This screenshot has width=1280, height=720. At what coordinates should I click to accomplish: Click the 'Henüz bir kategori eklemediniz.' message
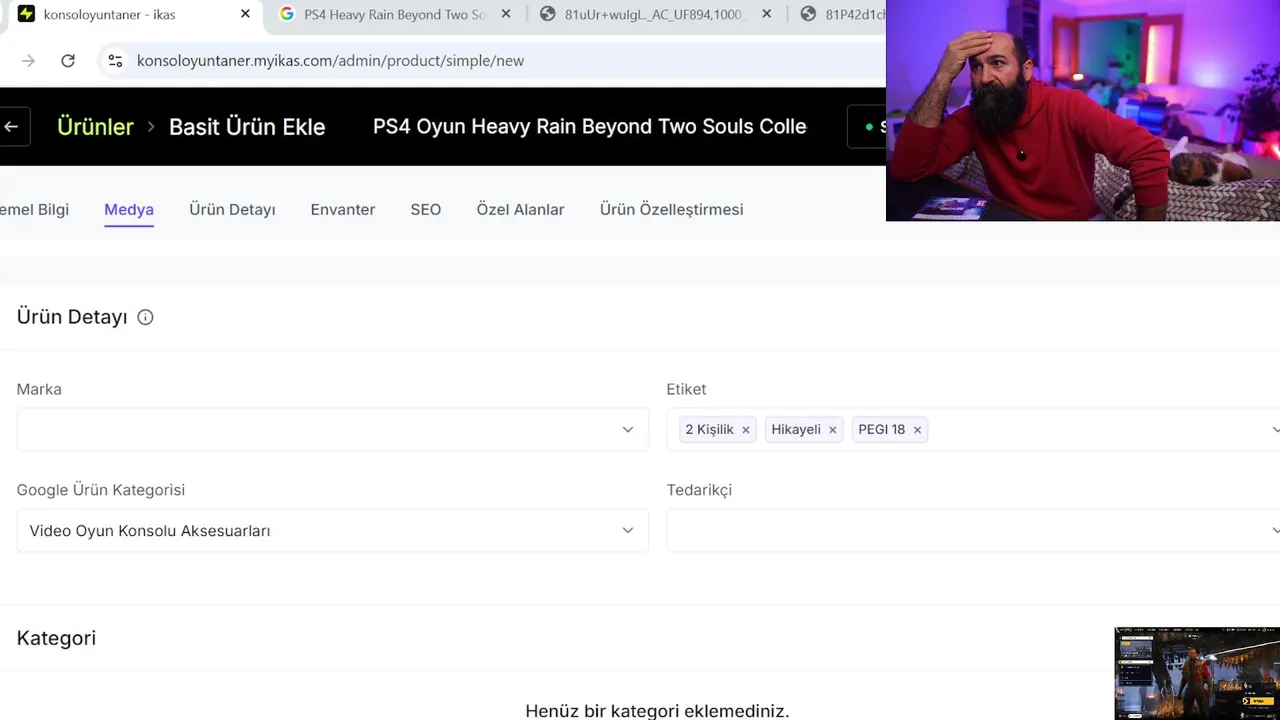pyautogui.click(x=657, y=711)
